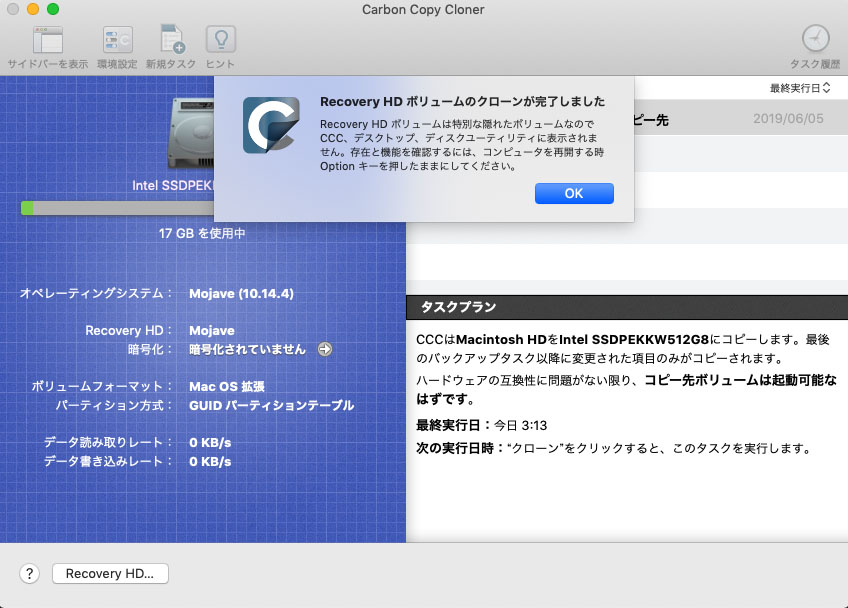Click the '次の実行日時' next run line
Viewport: 848px width, 608px height.
(614, 448)
